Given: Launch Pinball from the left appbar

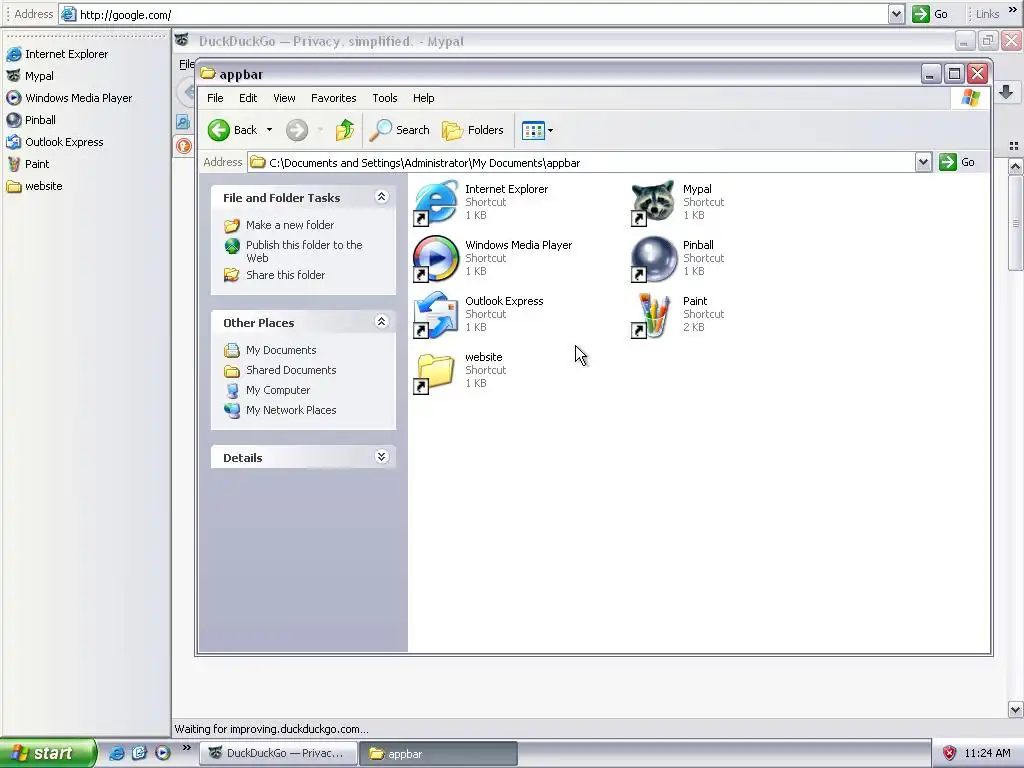Looking at the screenshot, I should tap(31, 120).
